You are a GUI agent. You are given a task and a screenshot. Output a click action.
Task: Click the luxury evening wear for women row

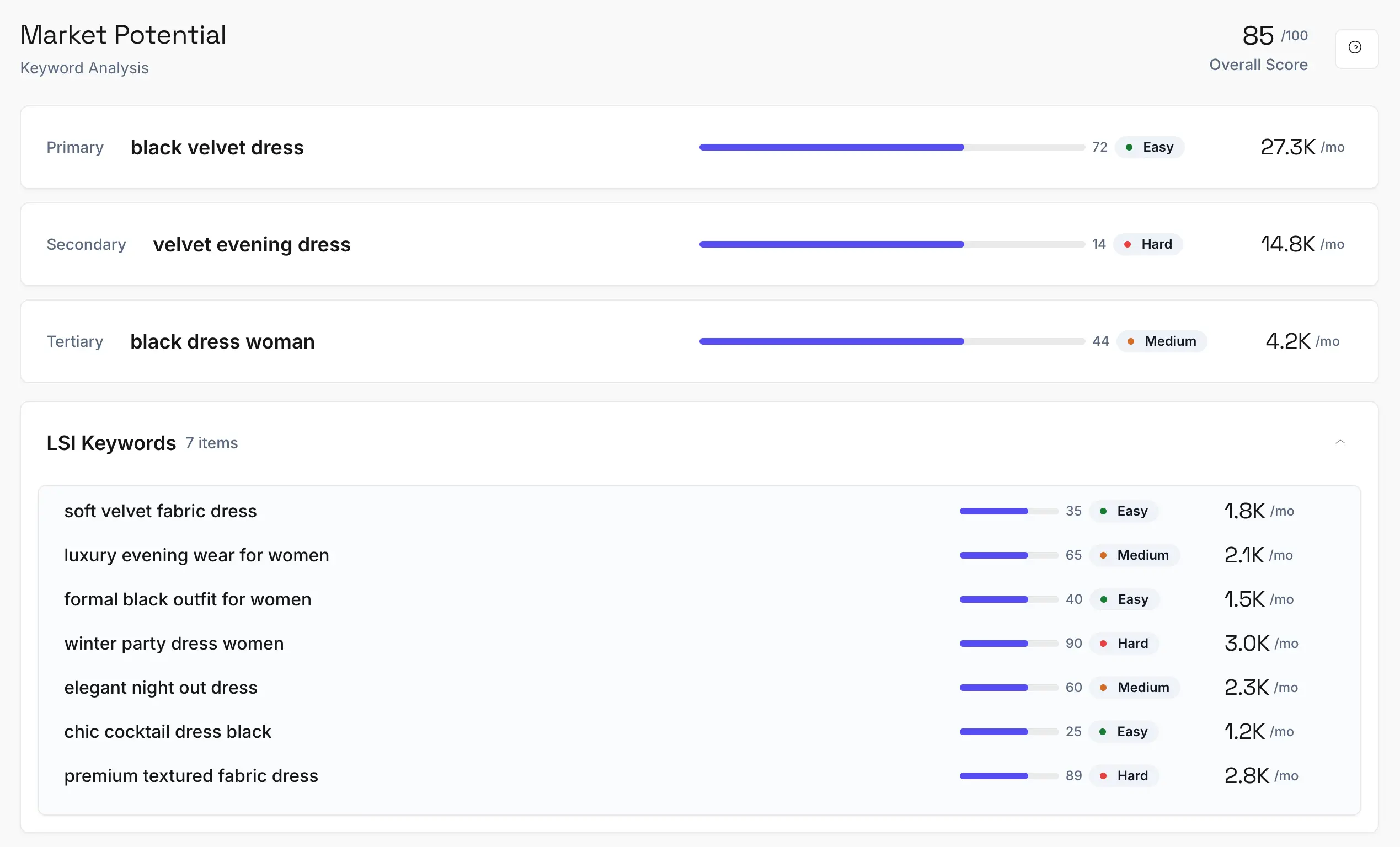point(196,555)
